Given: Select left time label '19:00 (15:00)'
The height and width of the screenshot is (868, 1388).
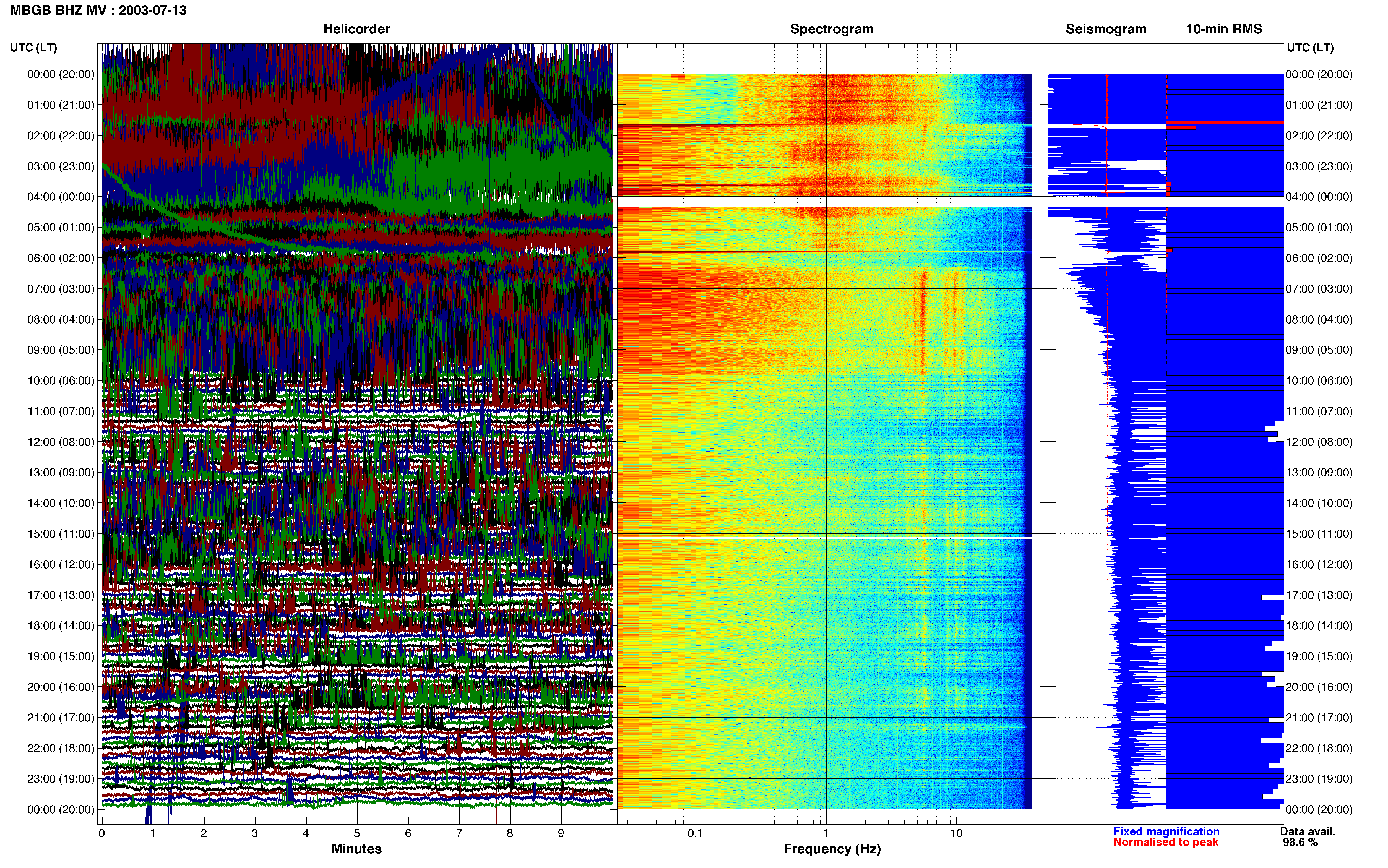Looking at the screenshot, I should [x=61, y=656].
